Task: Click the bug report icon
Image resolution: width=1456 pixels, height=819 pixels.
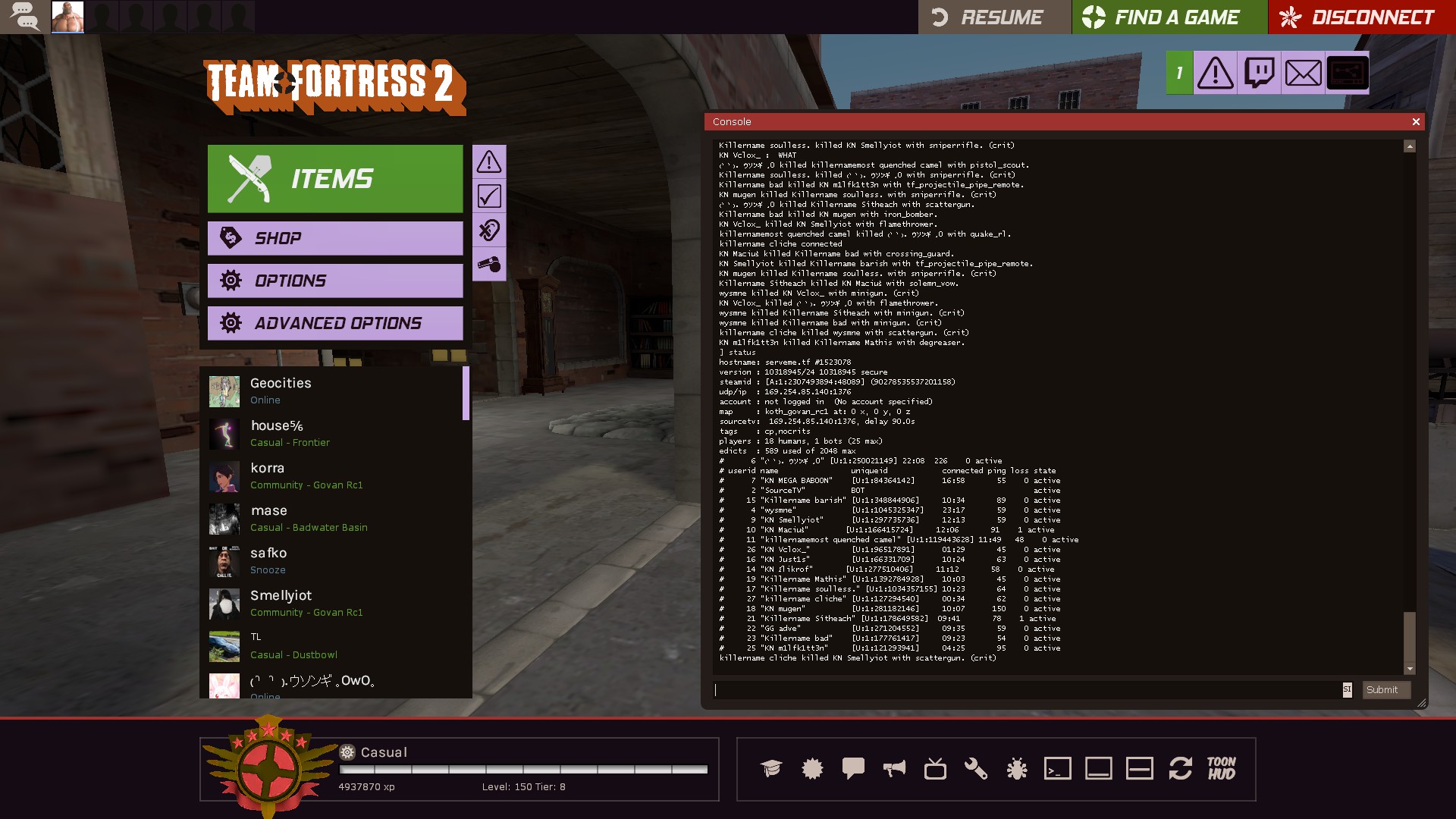Action: pyautogui.click(x=1016, y=768)
